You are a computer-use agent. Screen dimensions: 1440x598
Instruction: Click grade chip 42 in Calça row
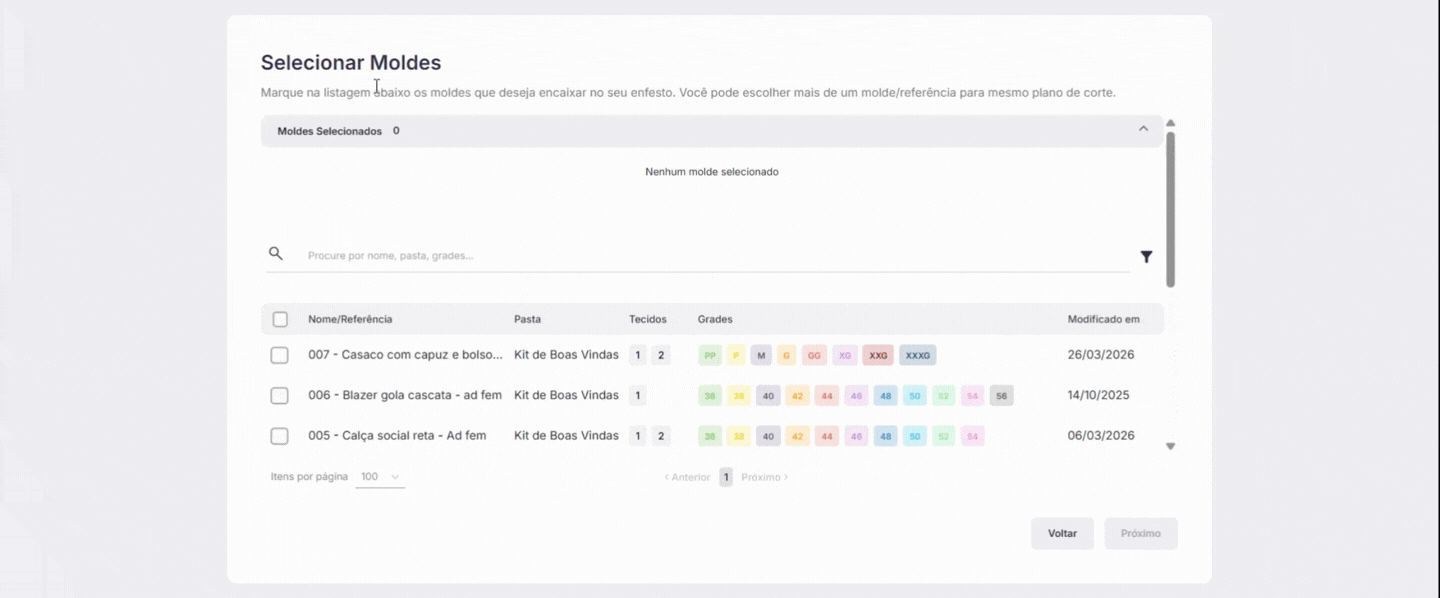pos(797,436)
